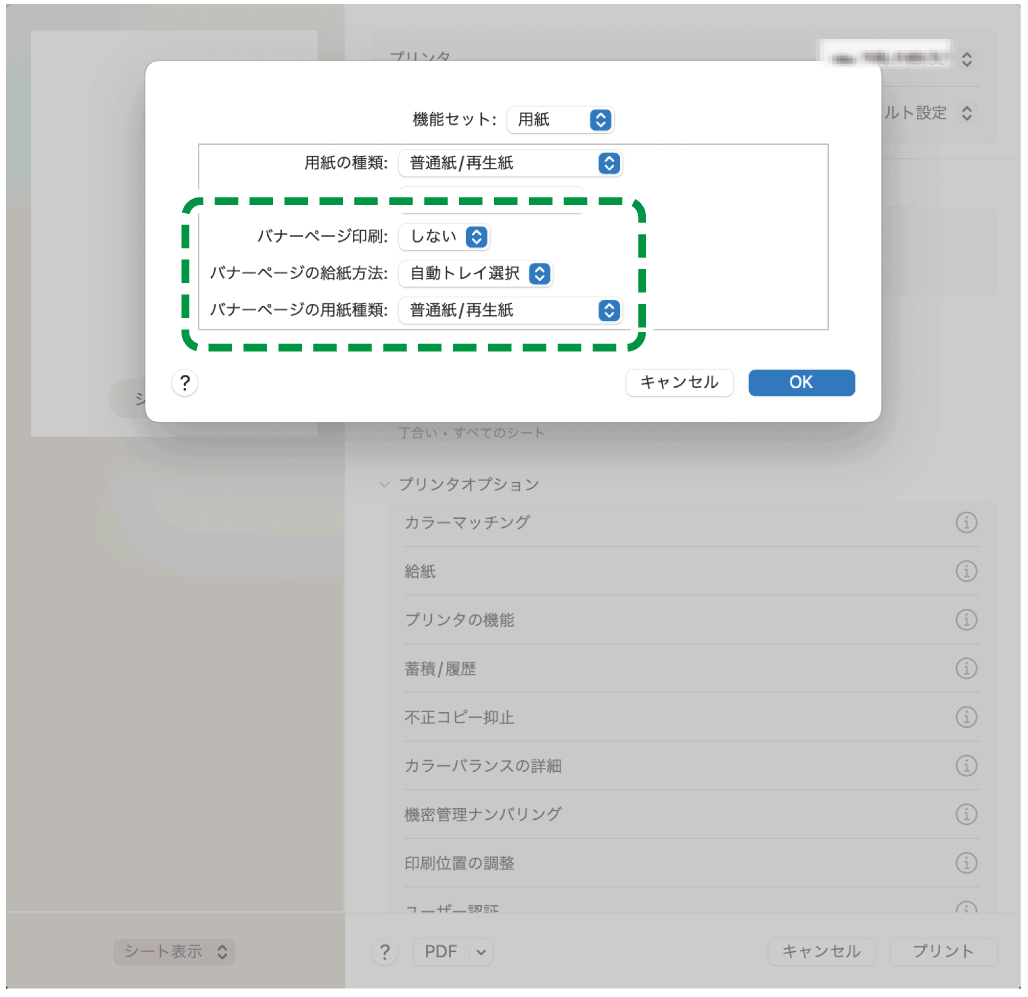
Task: Open カラーバランスの詳細 with its info icon
Action: pos(966,766)
